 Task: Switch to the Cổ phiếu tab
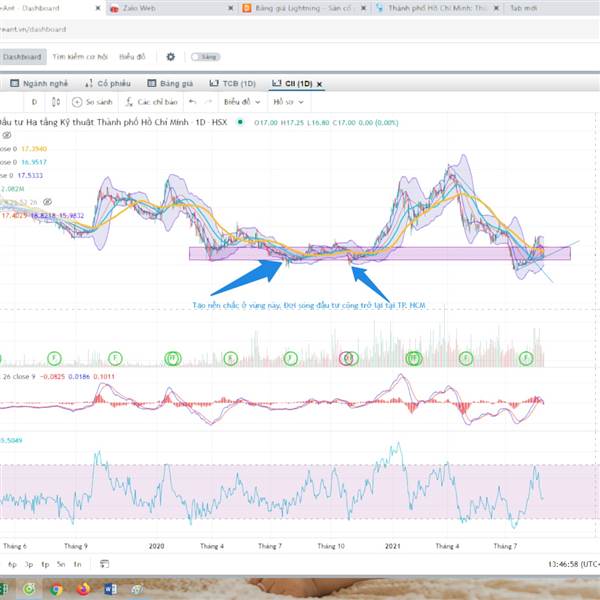click(x=108, y=83)
